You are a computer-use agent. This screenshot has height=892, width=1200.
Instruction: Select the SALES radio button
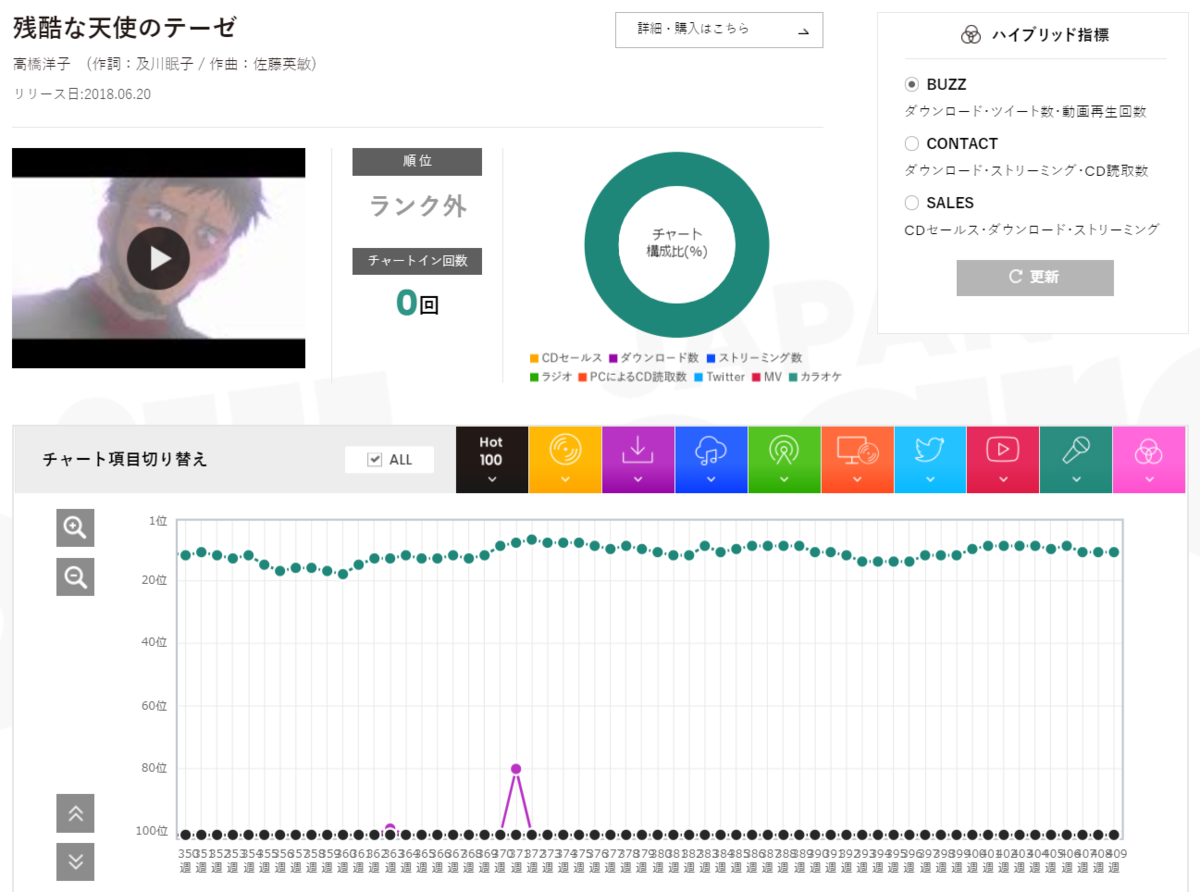tap(911, 203)
